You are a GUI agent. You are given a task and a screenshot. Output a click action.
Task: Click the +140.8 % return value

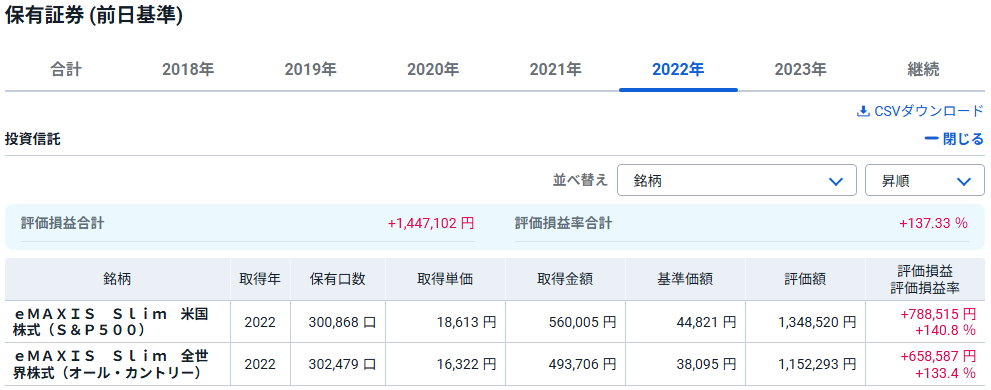coord(945,330)
